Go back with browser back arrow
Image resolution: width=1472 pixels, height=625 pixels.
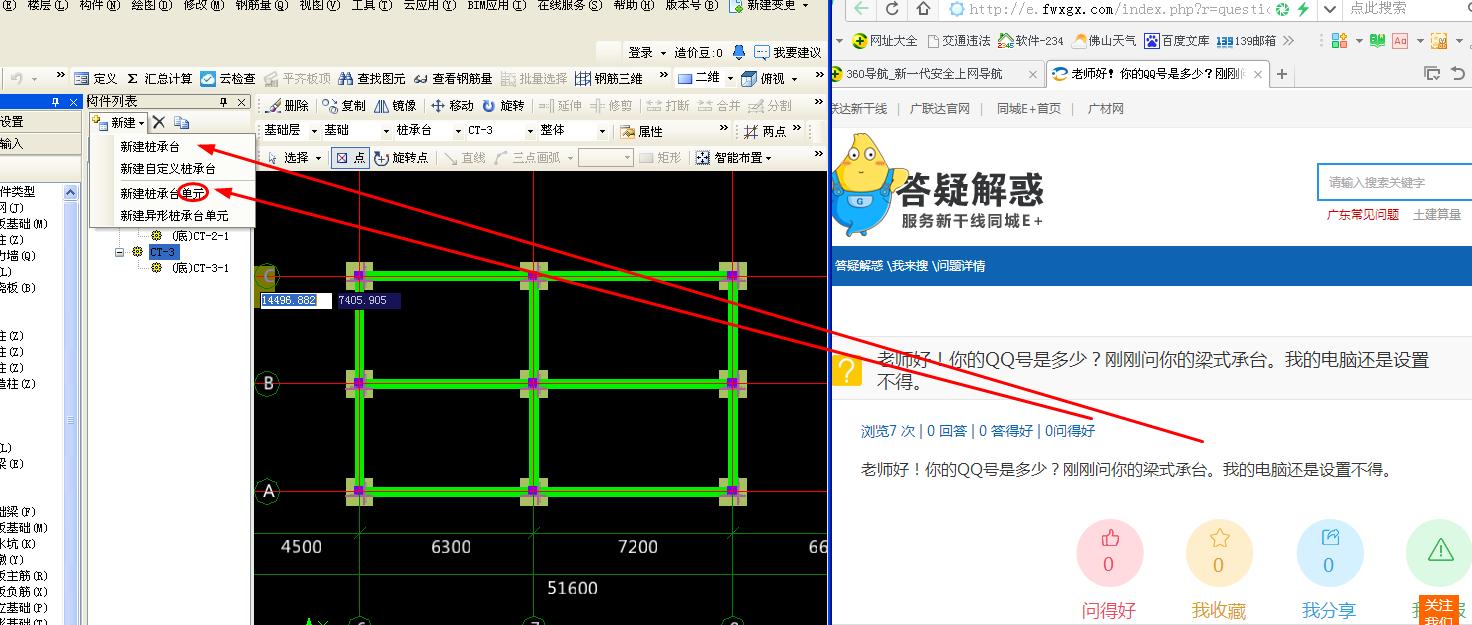(861, 9)
